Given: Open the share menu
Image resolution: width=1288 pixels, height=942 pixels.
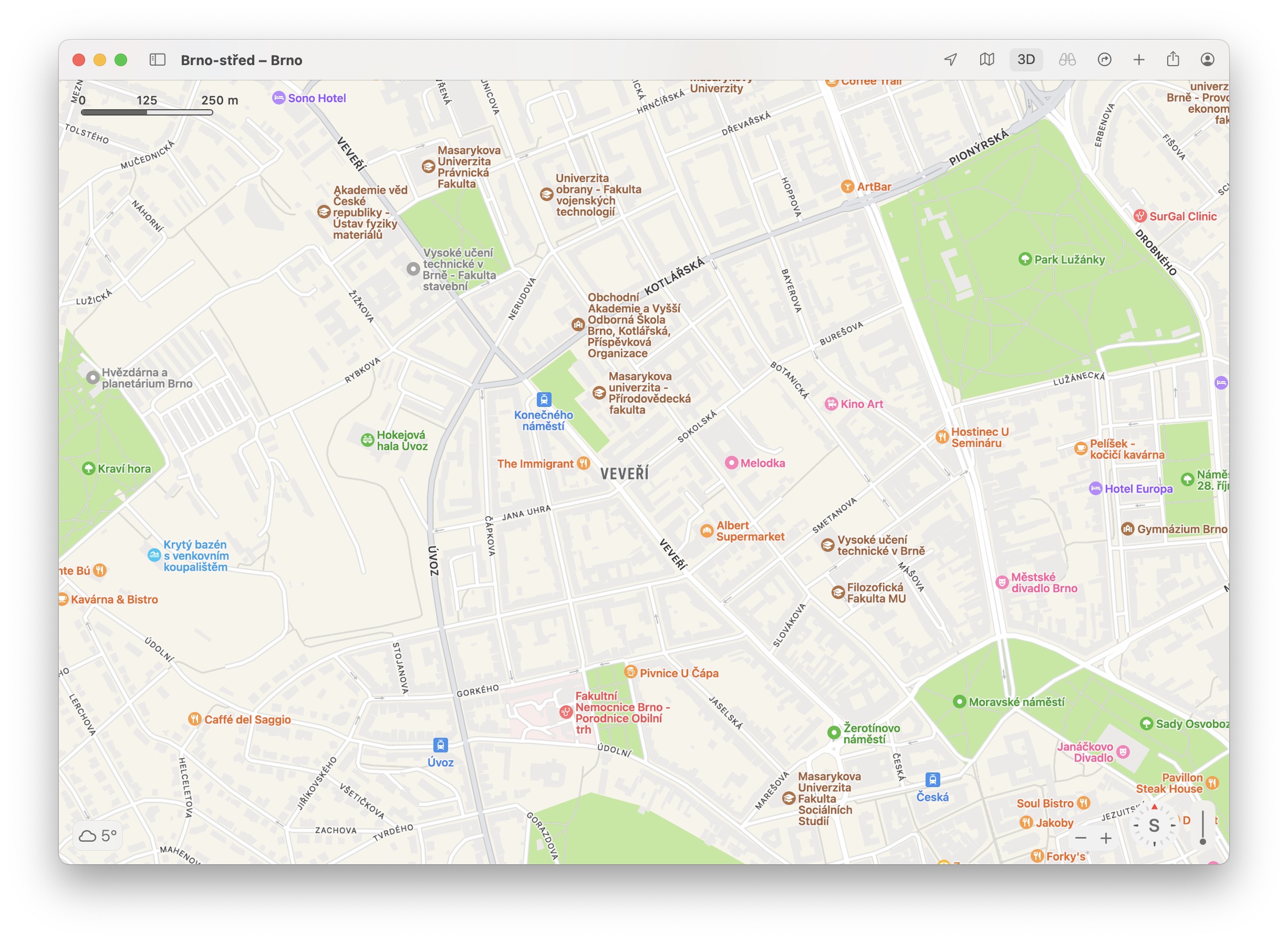Looking at the screenshot, I should pyautogui.click(x=1173, y=60).
